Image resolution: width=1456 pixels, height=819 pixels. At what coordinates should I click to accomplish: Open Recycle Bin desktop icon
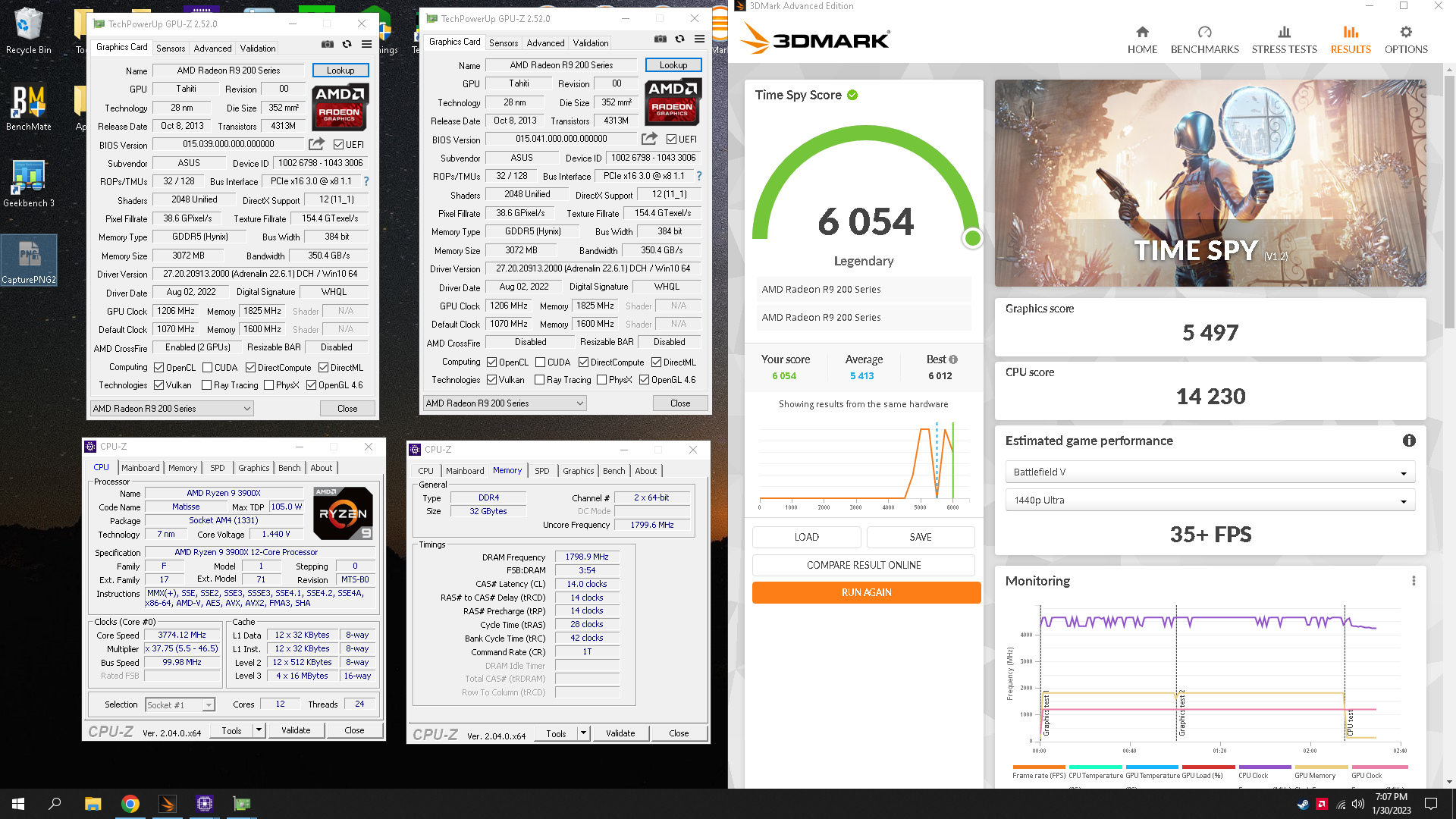coord(28,30)
